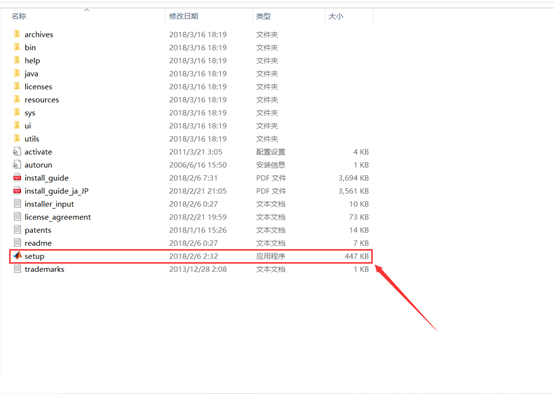Toggle sort arrow above the name column
This screenshot has width=554, height=394.
(x=87, y=10)
